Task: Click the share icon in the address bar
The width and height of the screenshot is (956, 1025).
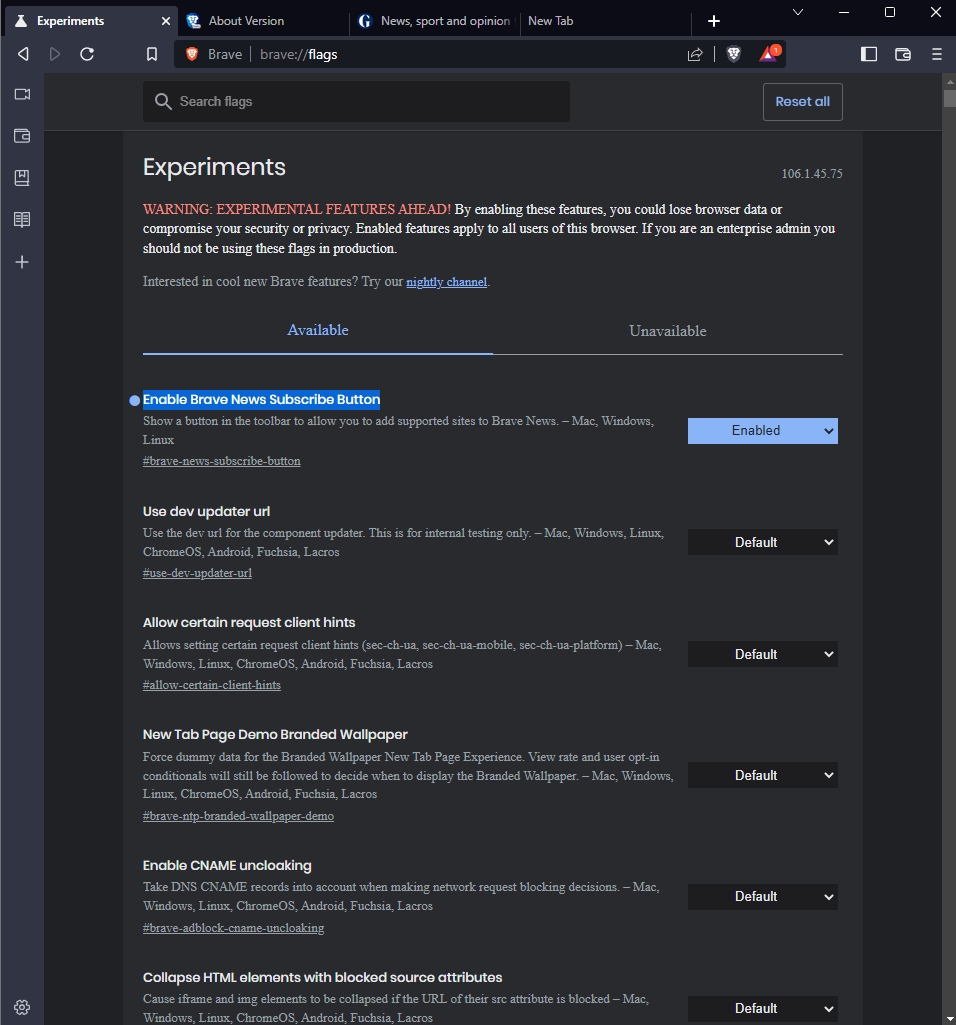Action: 695,54
